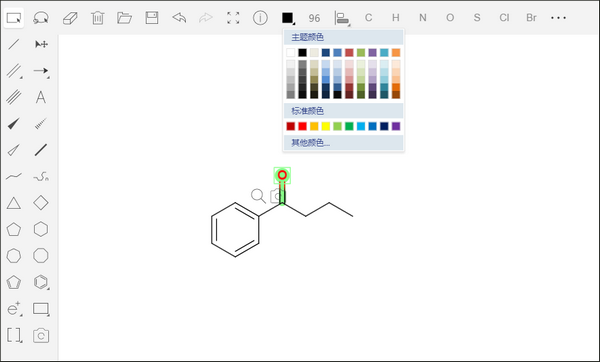Select the lasso selection tool

(41, 18)
